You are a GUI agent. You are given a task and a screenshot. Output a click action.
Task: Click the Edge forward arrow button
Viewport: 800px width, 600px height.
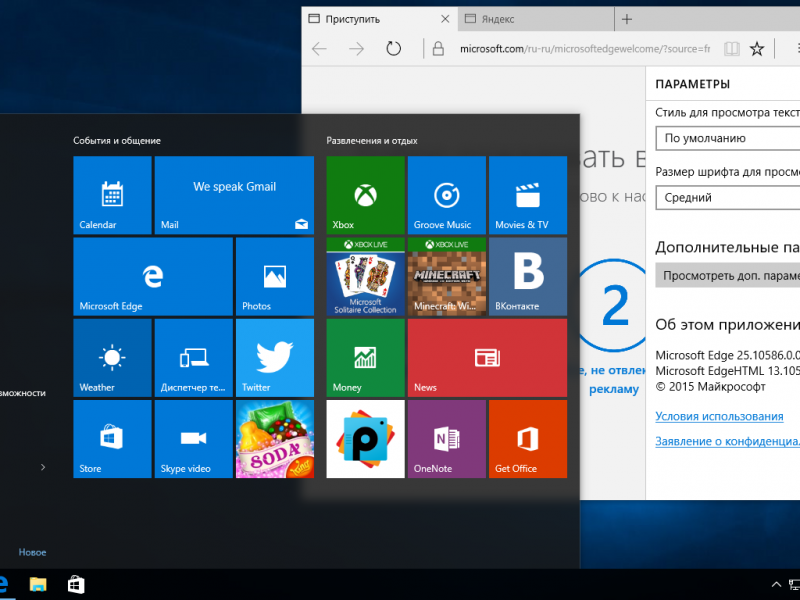click(356, 49)
